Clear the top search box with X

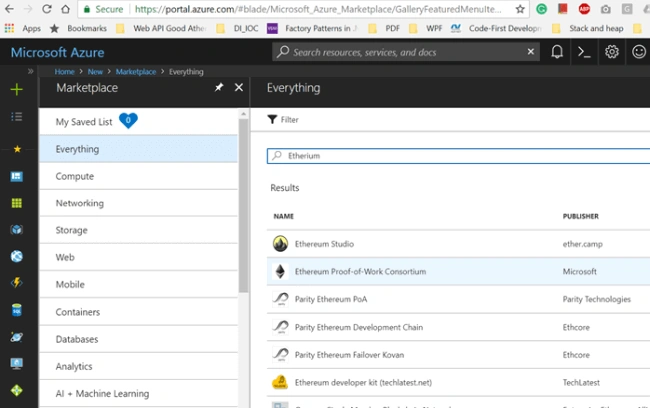coord(531,51)
